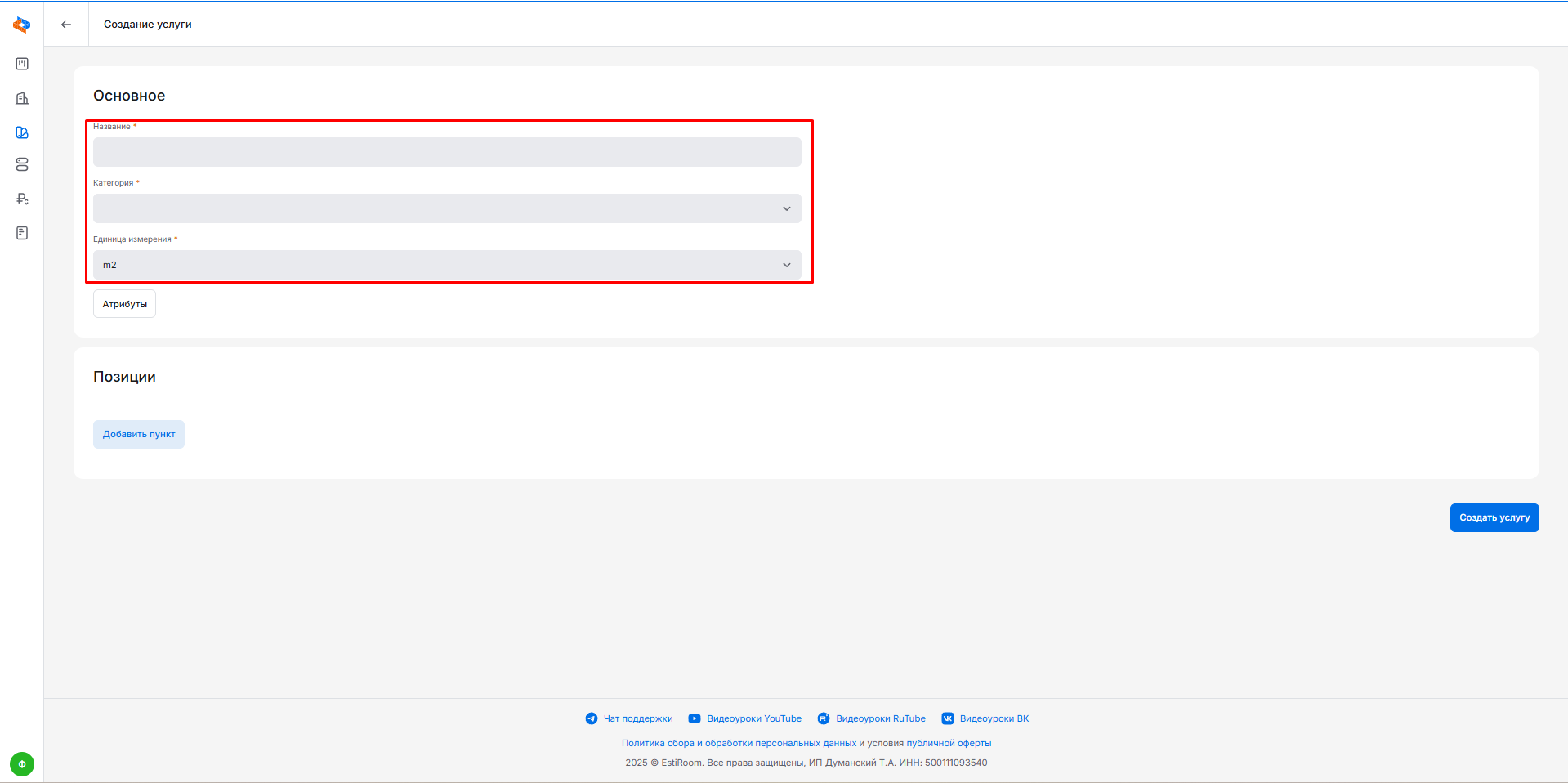
Task: Open the Единица измерения dropdown showing m2
Action: [x=447, y=265]
